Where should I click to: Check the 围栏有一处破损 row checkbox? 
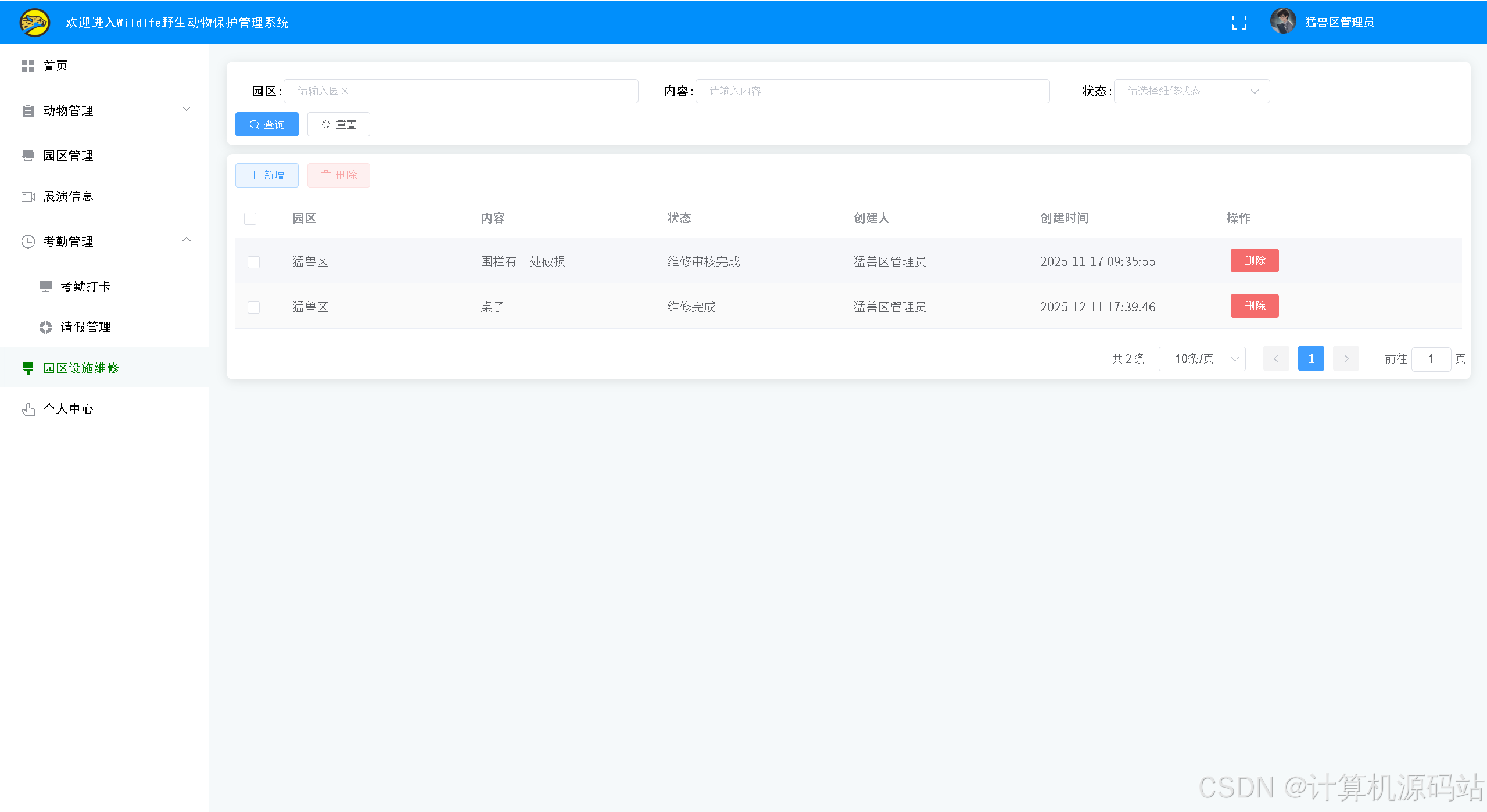[254, 262]
